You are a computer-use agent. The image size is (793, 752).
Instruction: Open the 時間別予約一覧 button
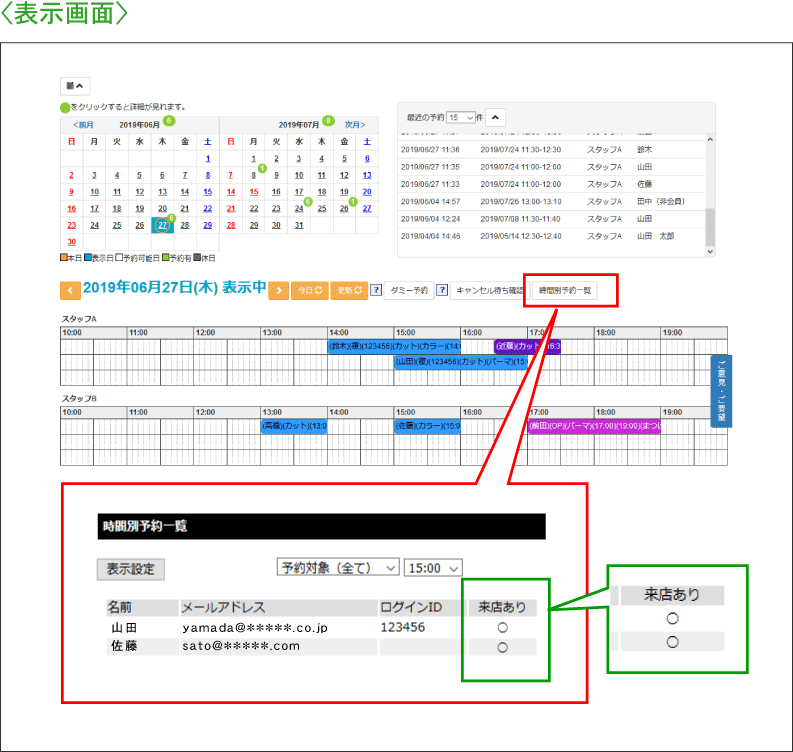coord(566,290)
